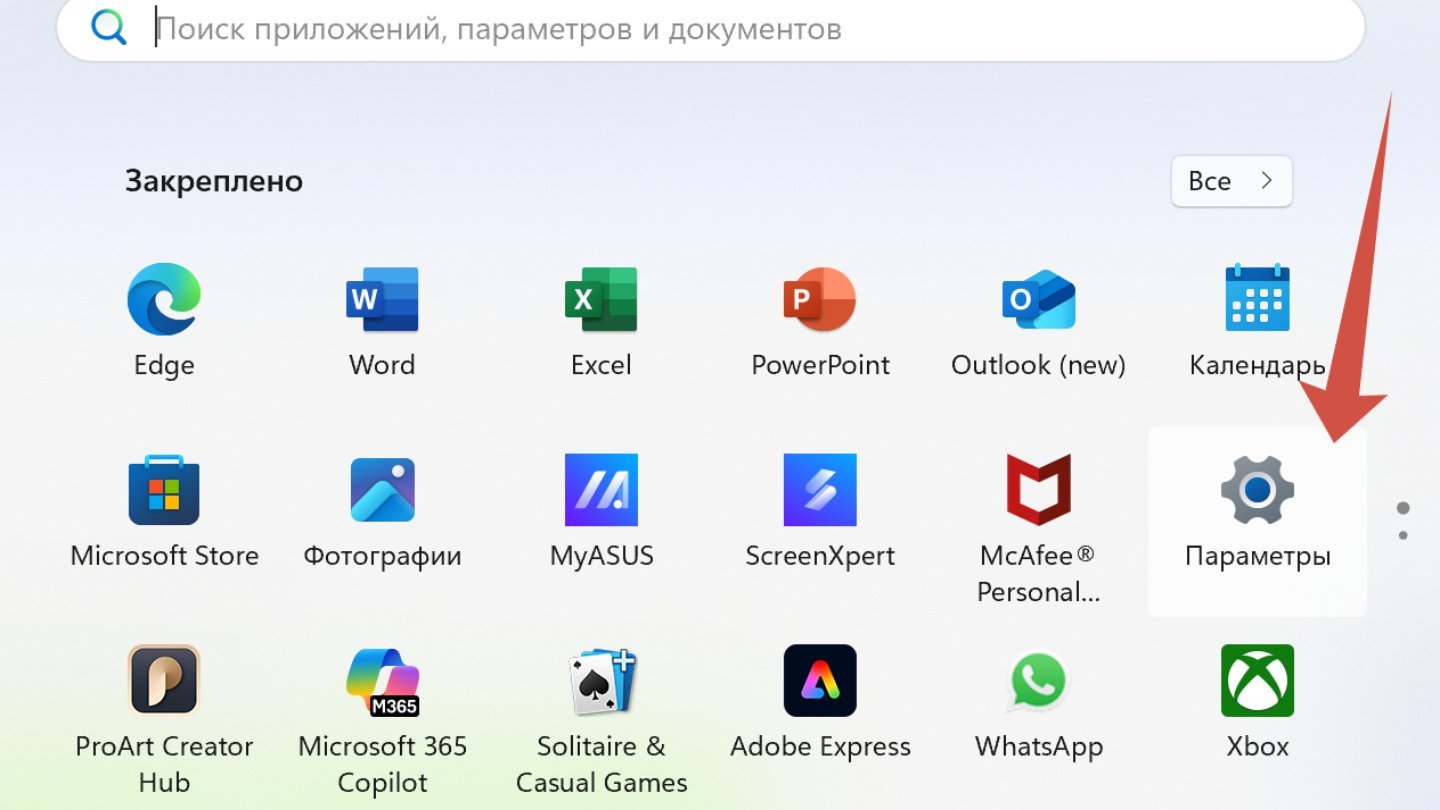Open the Фотографии app
1440x810 pixels.
[382, 490]
